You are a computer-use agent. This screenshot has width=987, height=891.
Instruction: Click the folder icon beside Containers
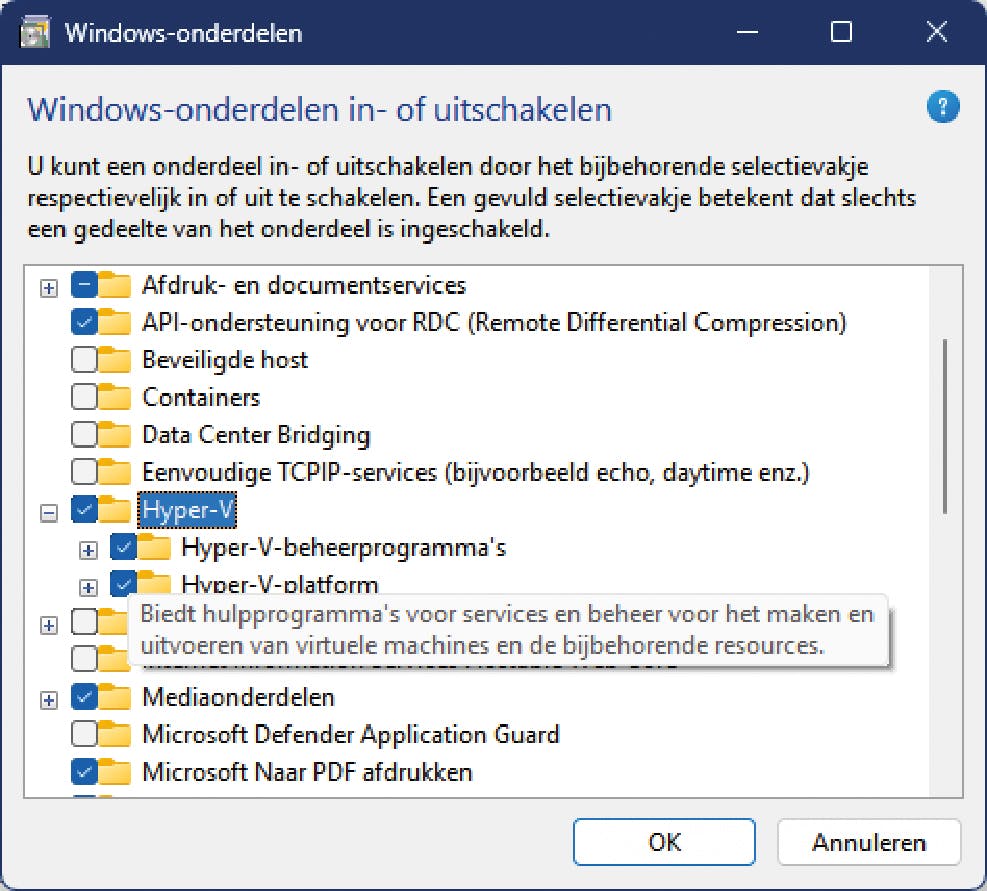tap(116, 398)
